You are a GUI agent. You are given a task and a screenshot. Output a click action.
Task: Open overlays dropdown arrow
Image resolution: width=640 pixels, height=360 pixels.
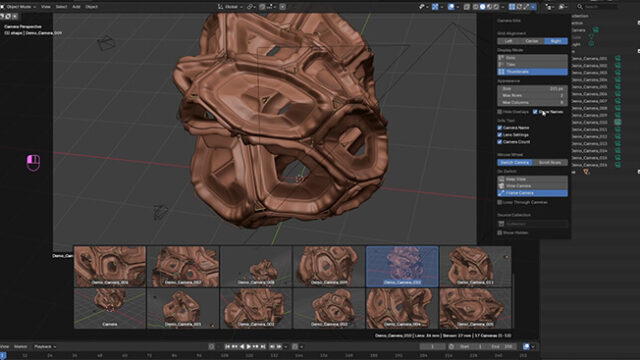tap(458, 7)
